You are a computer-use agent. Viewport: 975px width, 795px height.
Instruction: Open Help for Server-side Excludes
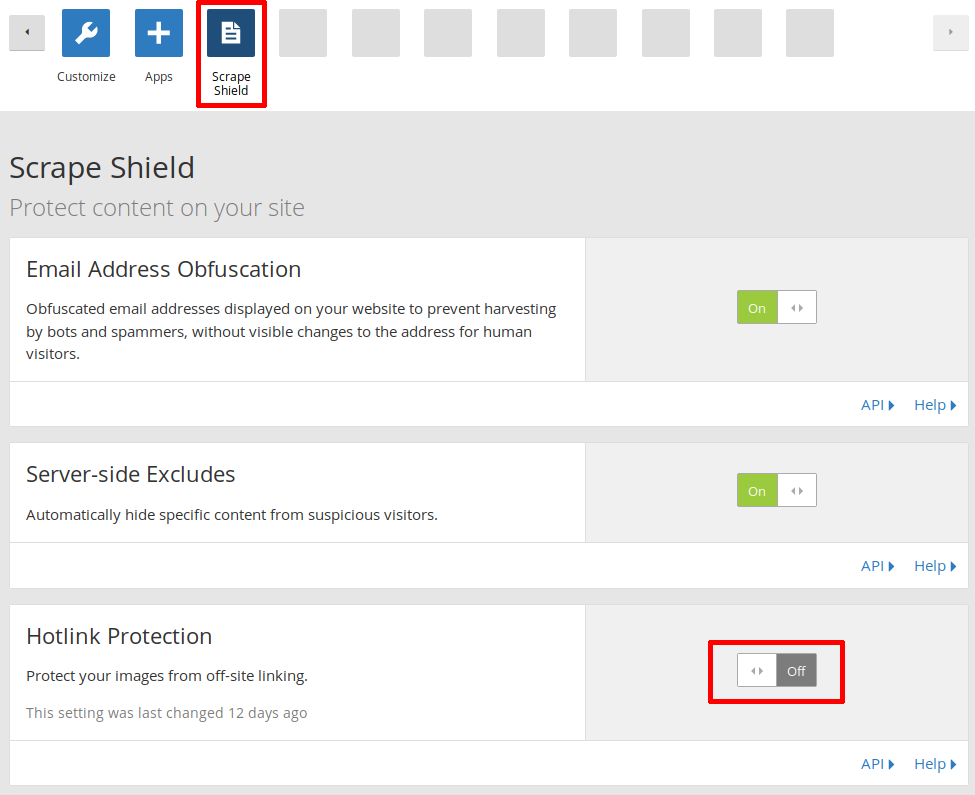click(x=935, y=566)
